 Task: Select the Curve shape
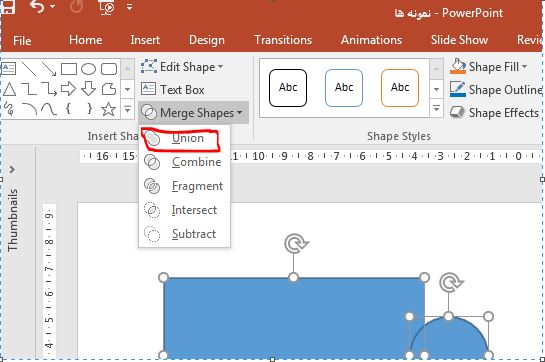pyautogui.click(x=49, y=109)
